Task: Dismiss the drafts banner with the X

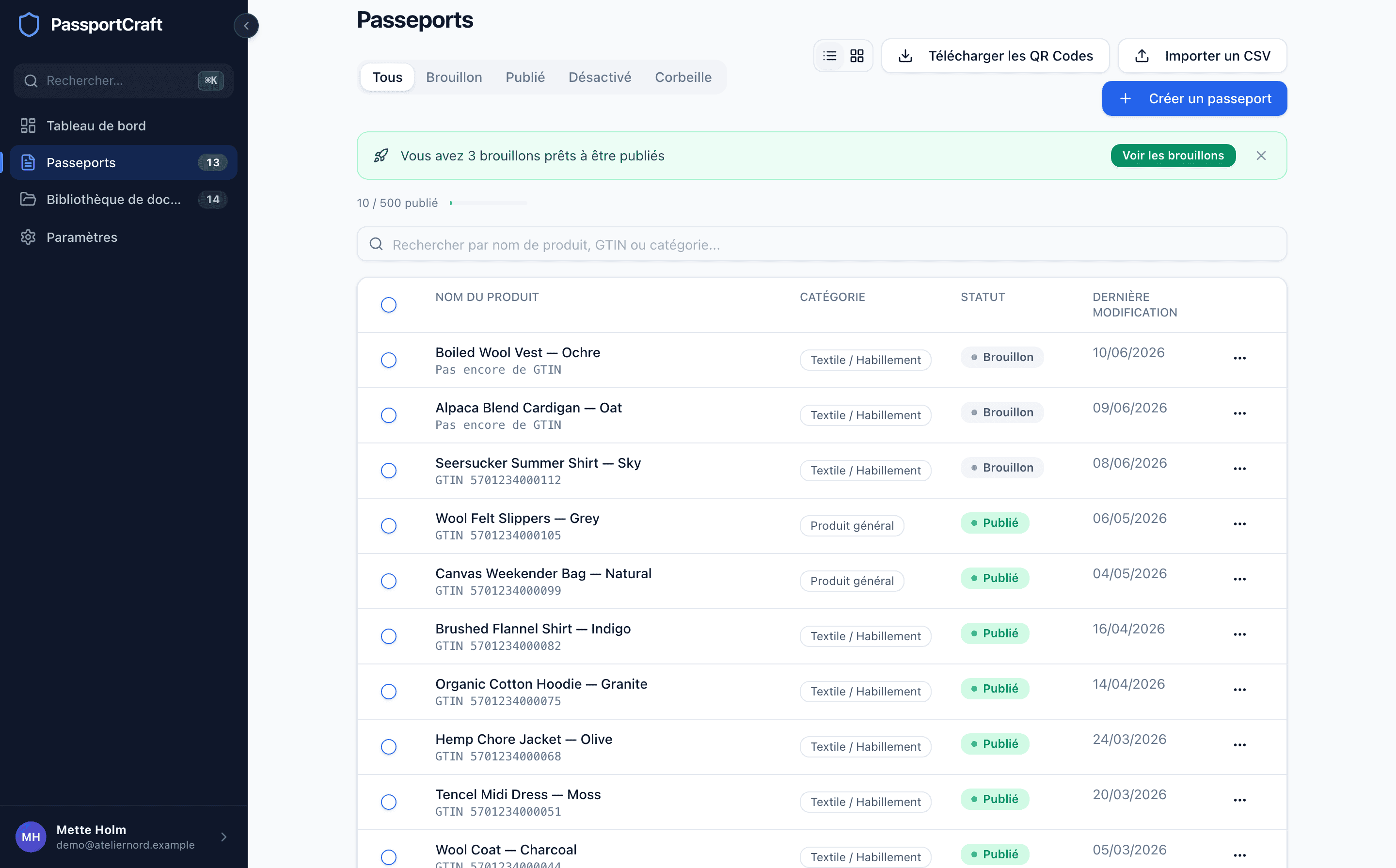Action: click(1261, 156)
